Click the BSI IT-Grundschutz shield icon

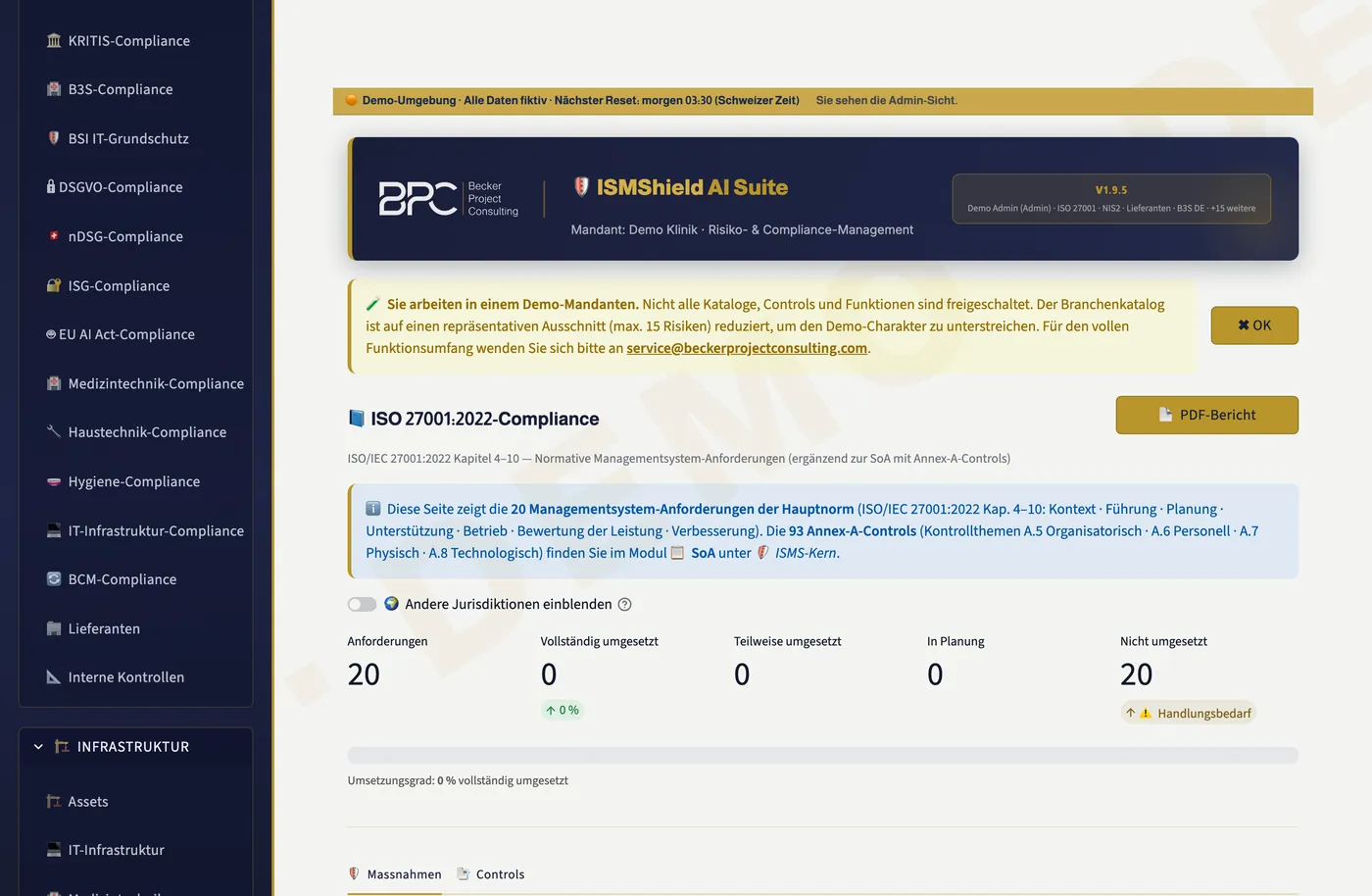point(54,138)
